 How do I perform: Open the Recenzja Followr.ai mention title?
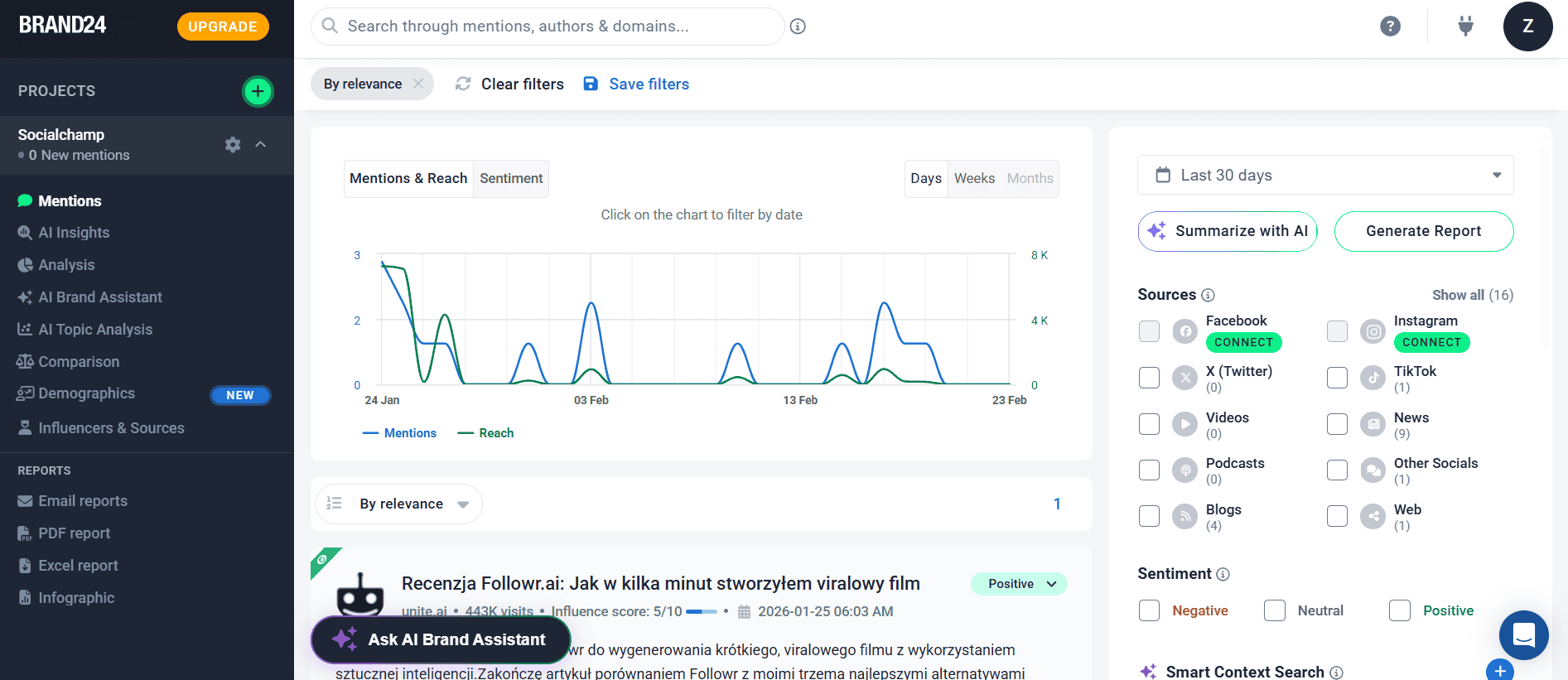tap(660, 583)
